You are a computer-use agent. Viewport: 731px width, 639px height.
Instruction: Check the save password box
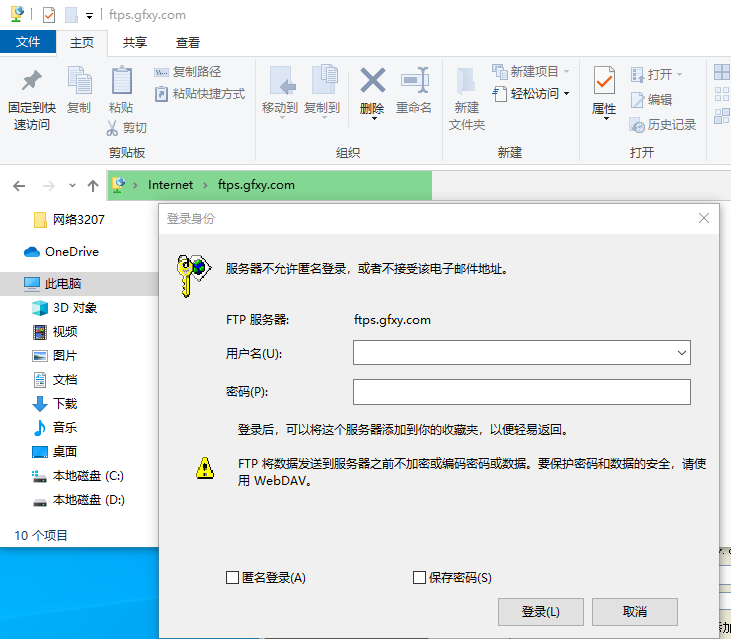tap(420, 578)
